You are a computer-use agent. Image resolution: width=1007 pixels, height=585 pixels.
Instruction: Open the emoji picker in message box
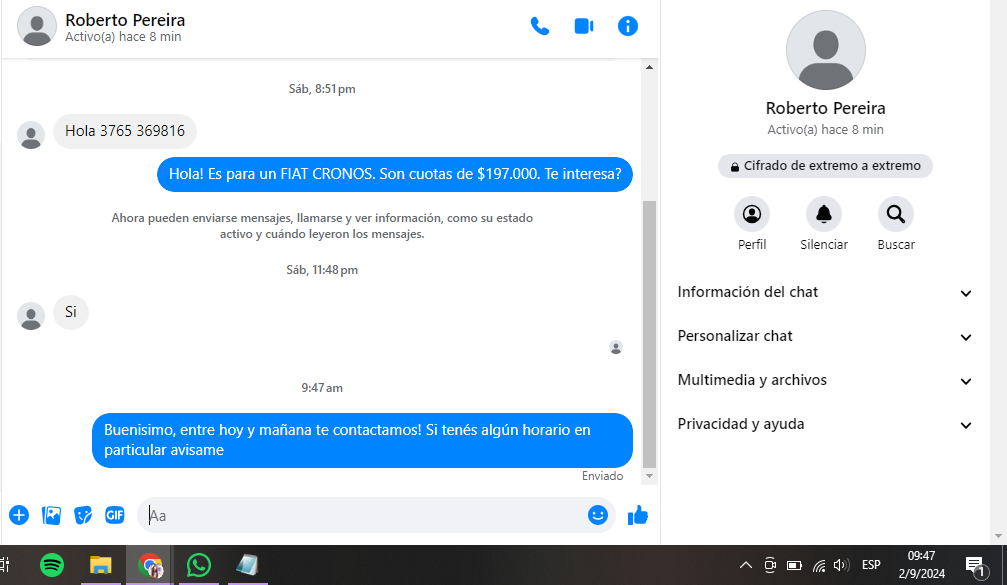598,515
